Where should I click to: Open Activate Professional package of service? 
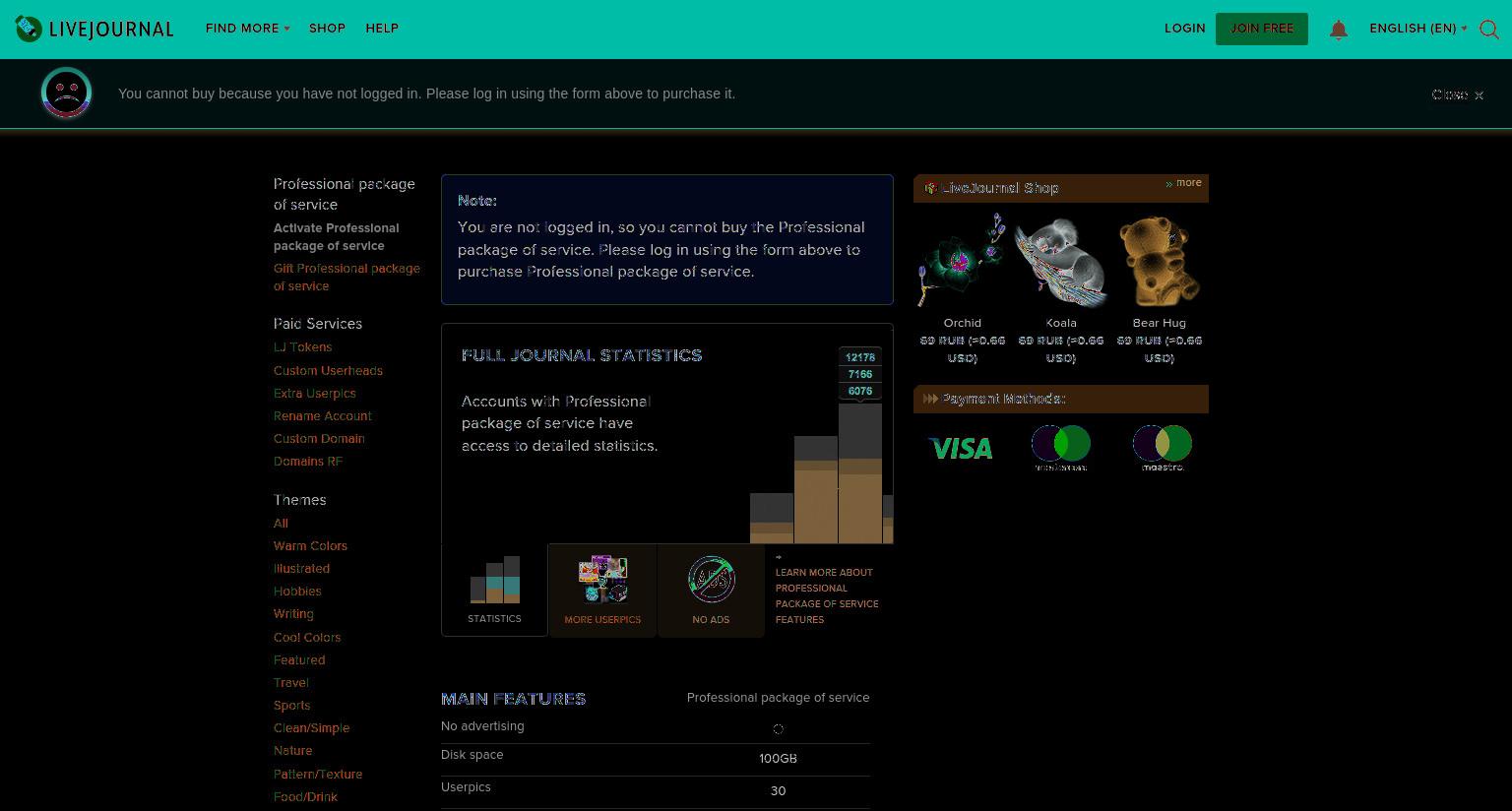(336, 237)
